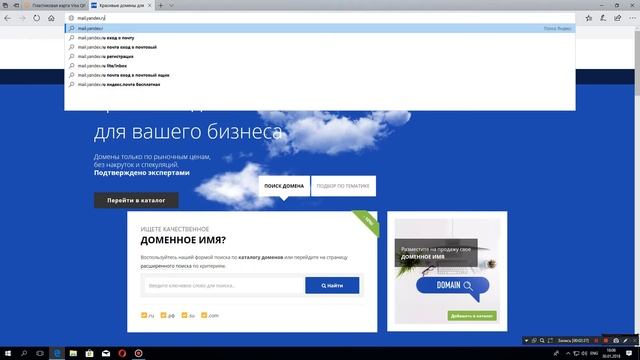The width and height of the screenshot is (640, 360).
Task: Switch to the 'Подбор по тематике' tab
Action: pyautogui.click(x=343, y=186)
